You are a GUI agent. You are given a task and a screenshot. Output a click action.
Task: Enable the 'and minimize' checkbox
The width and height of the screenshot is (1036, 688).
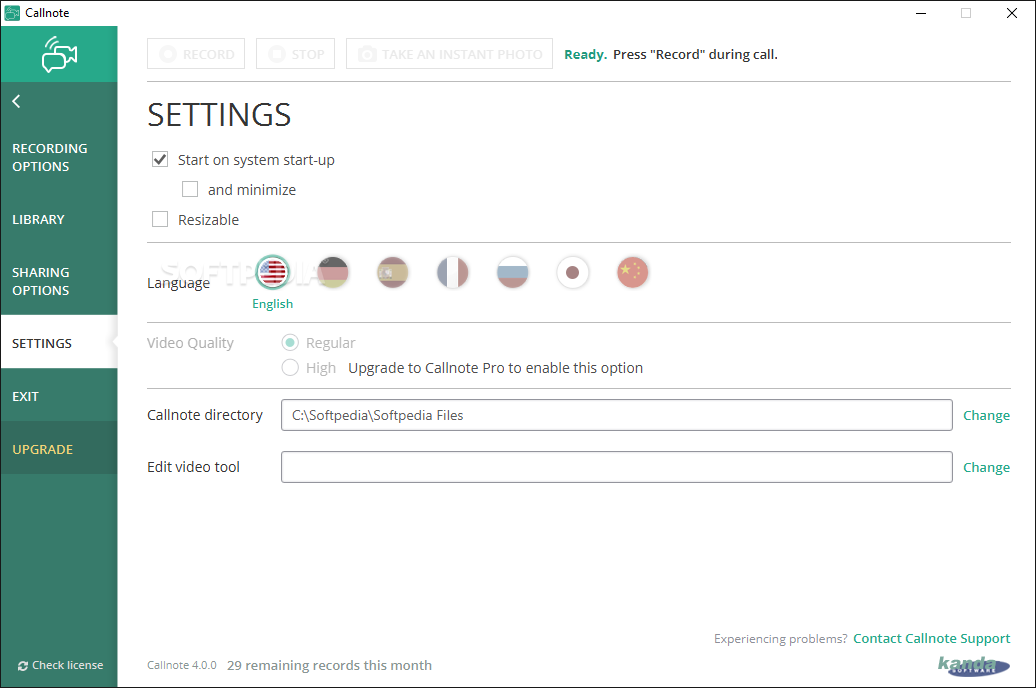(190, 189)
